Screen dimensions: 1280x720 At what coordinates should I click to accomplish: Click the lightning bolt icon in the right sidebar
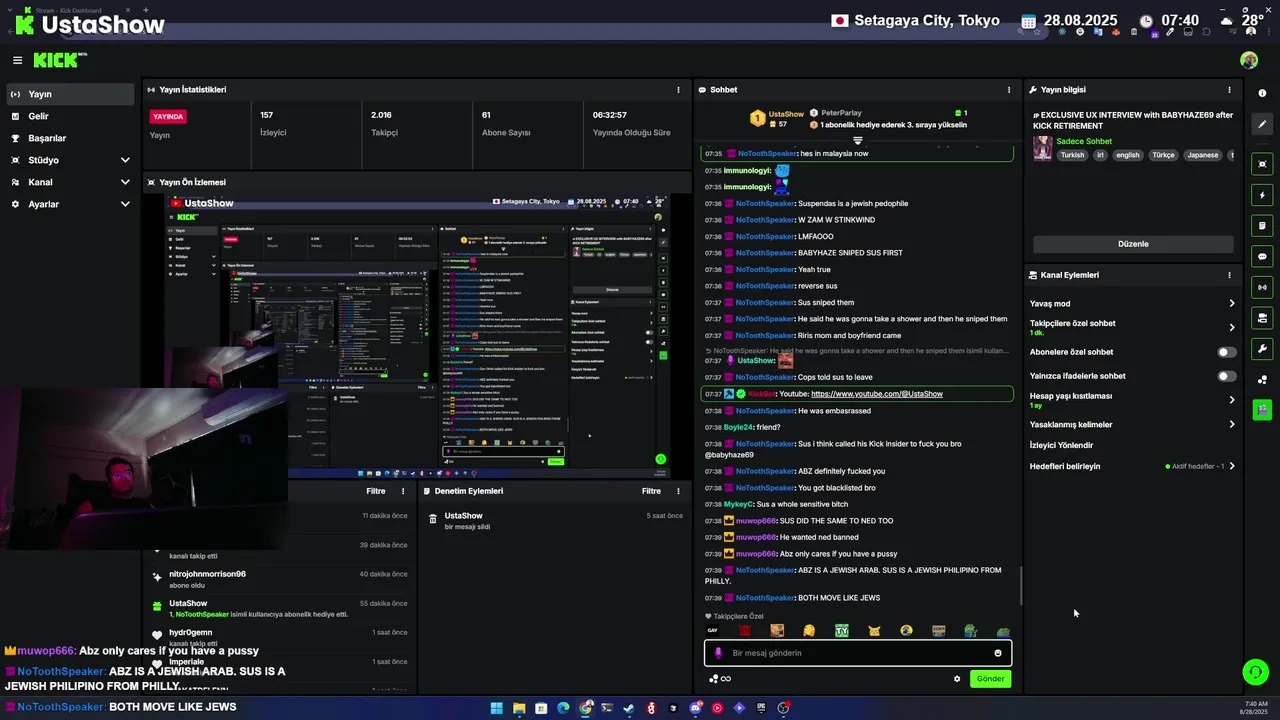coord(1262,195)
